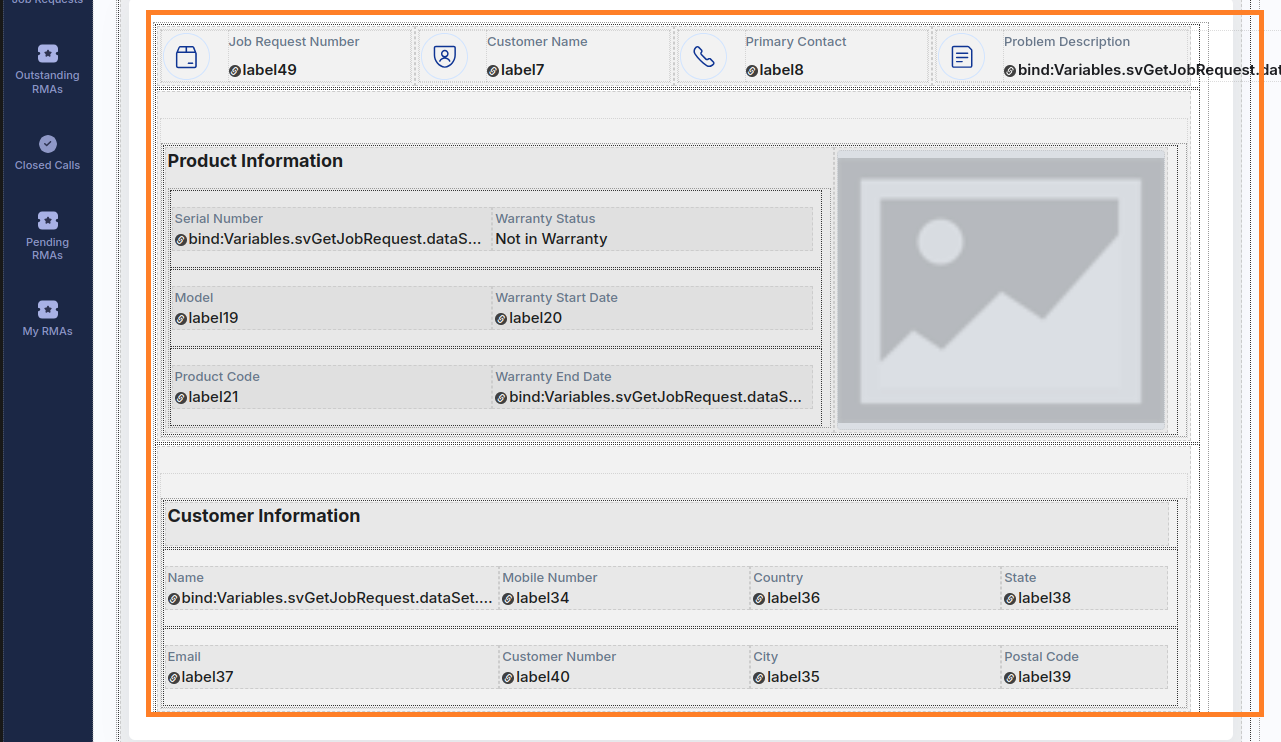Image resolution: width=1281 pixels, height=742 pixels.
Task: Click the label35 City value
Action: pos(793,677)
